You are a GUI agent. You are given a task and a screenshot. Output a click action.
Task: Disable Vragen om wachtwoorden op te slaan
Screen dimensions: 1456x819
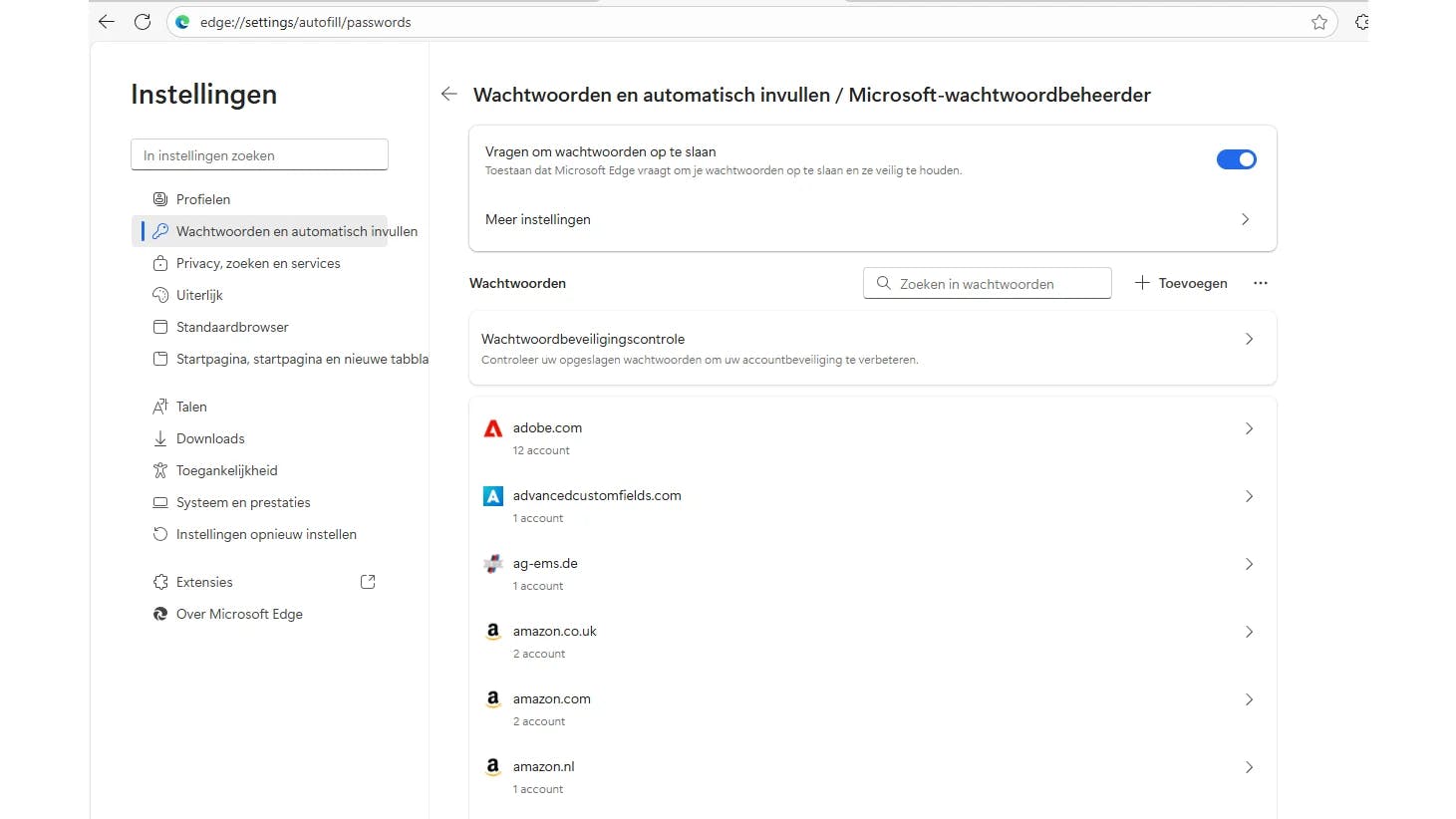pos(1237,159)
